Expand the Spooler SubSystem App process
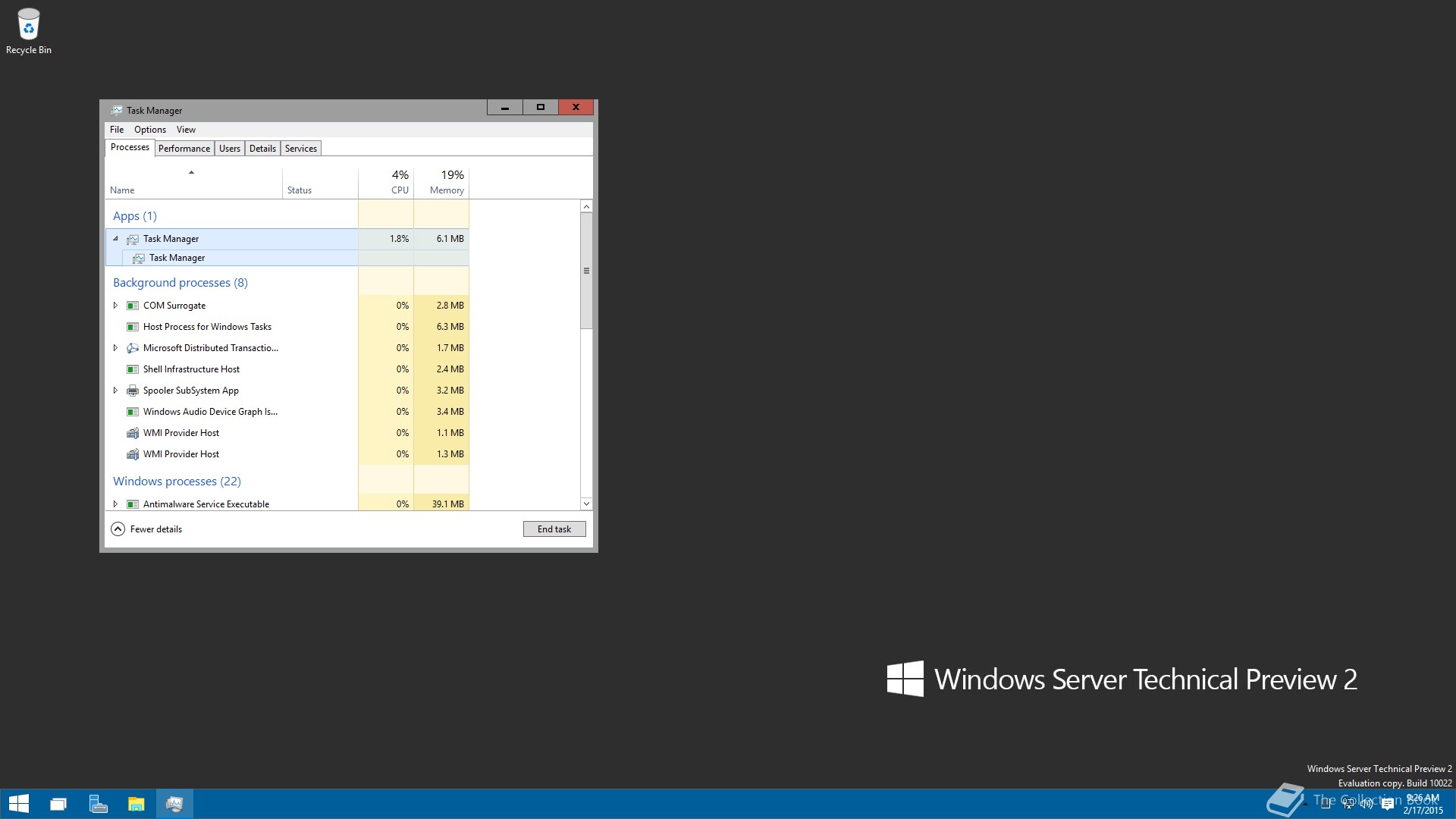This screenshot has width=1456, height=819. point(115,391)
